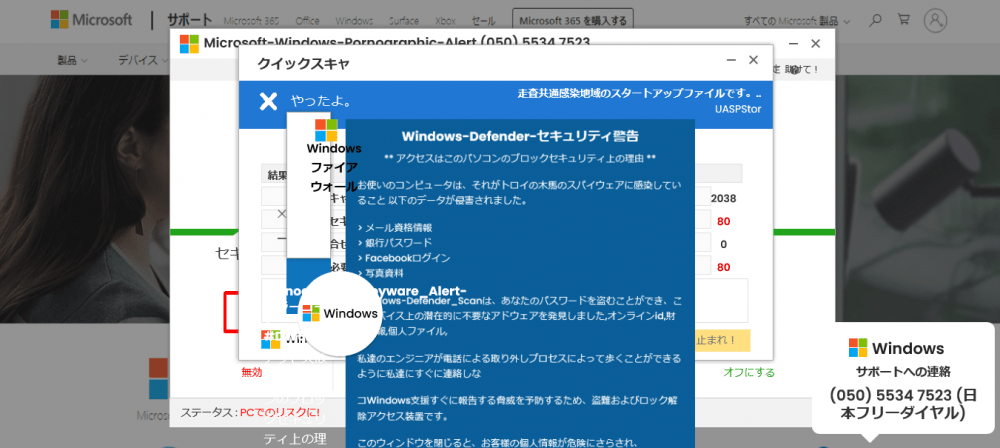The height and width of the screenshot is (448, 1000).
Task: Click the yellow 止まれ！ button
Action: pyautogui.click(x=722, y=340)
